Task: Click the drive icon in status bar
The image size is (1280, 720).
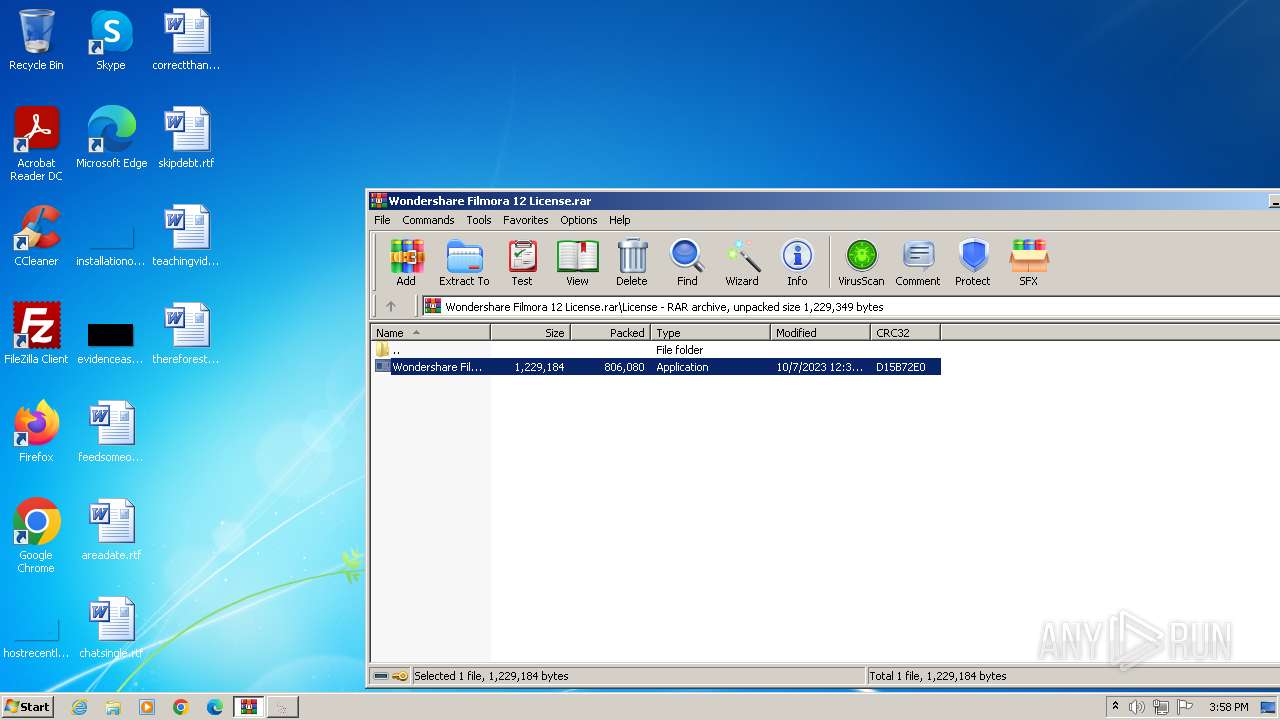Action: pos(381,676)
